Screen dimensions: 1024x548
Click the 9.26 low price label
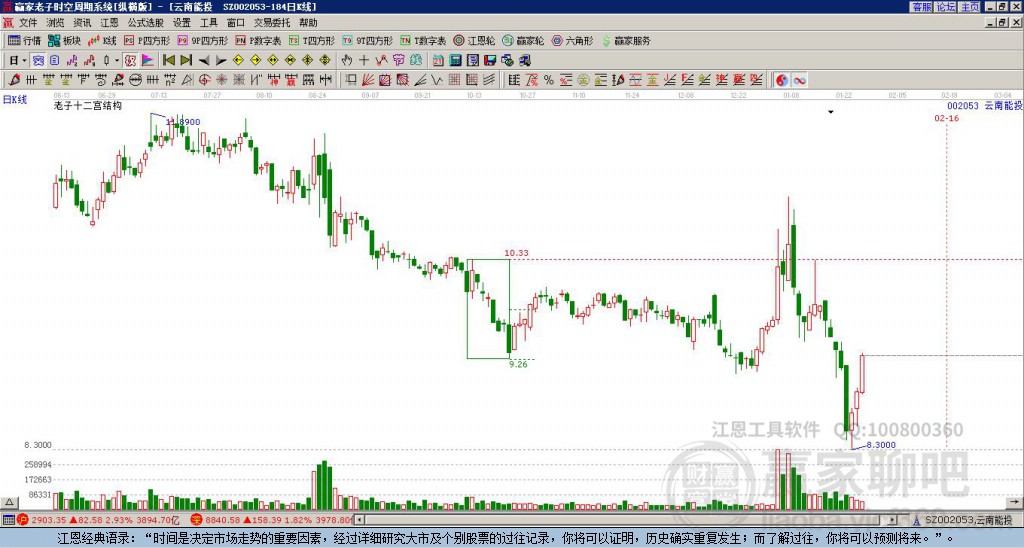(518, 364)
